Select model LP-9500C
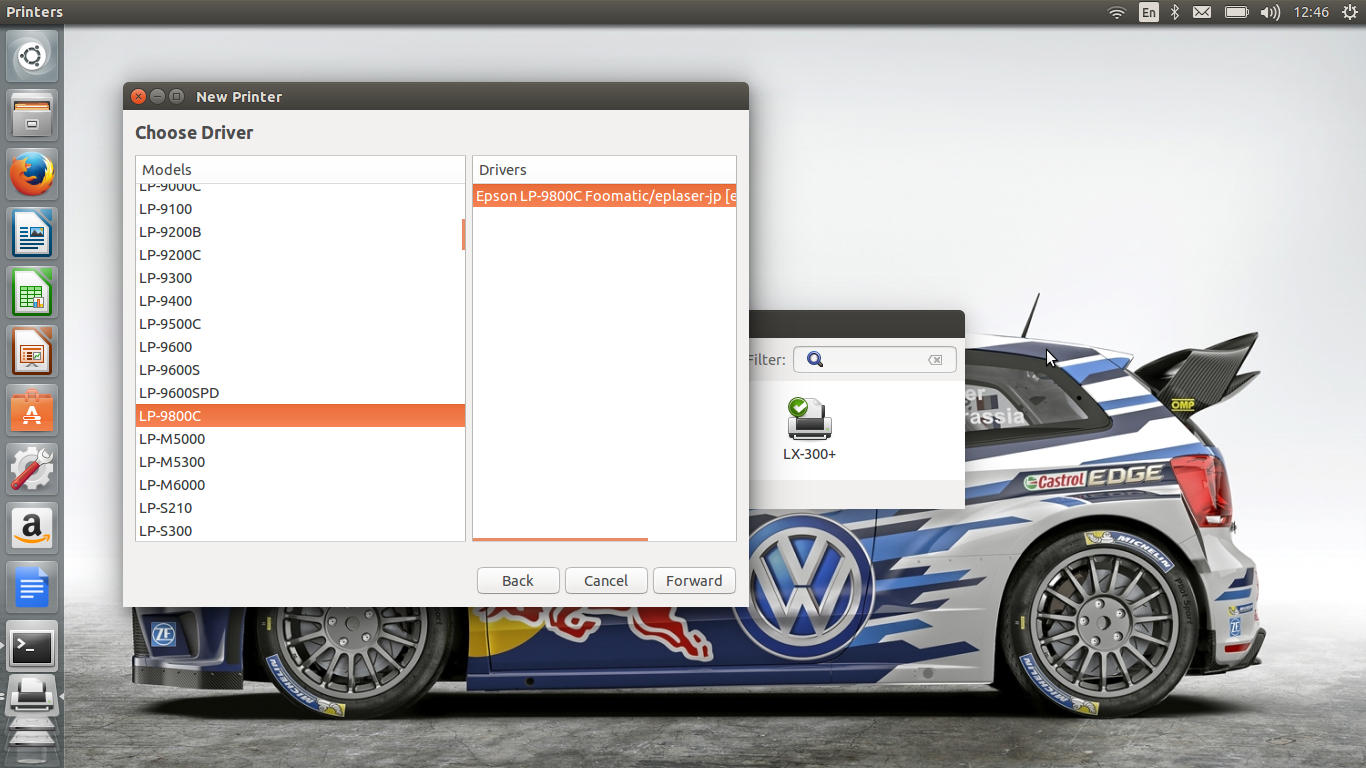1366x768 pixels. coord(300,324)
